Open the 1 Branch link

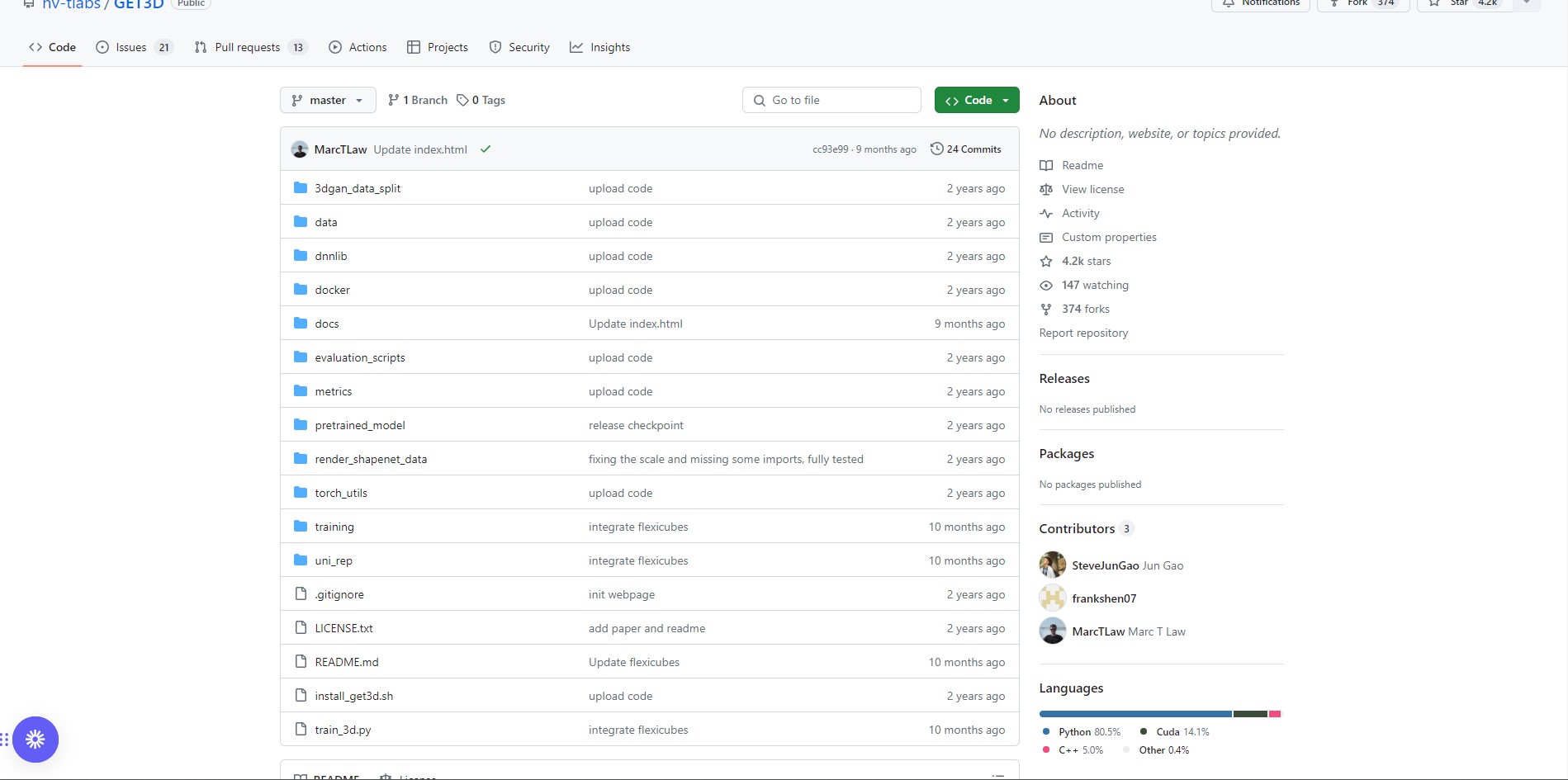[418, 100]
